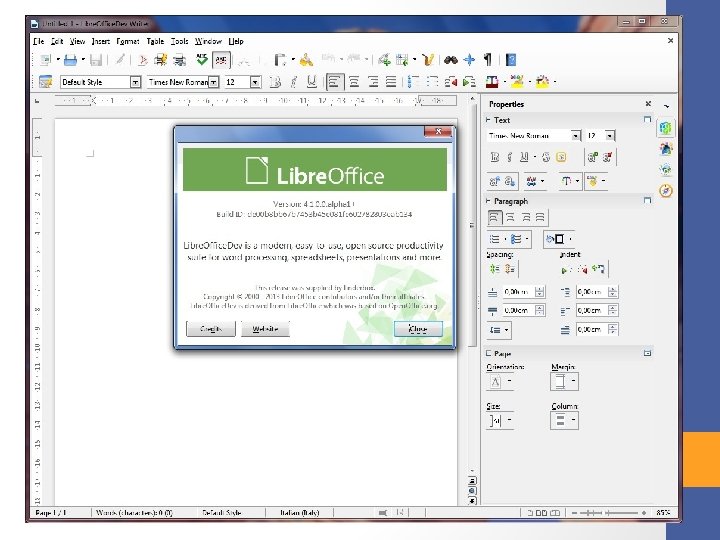720x540 pixels.
Task: Toggle Nonprinting Characters pilcrow icon
Action: click(488, 60)
